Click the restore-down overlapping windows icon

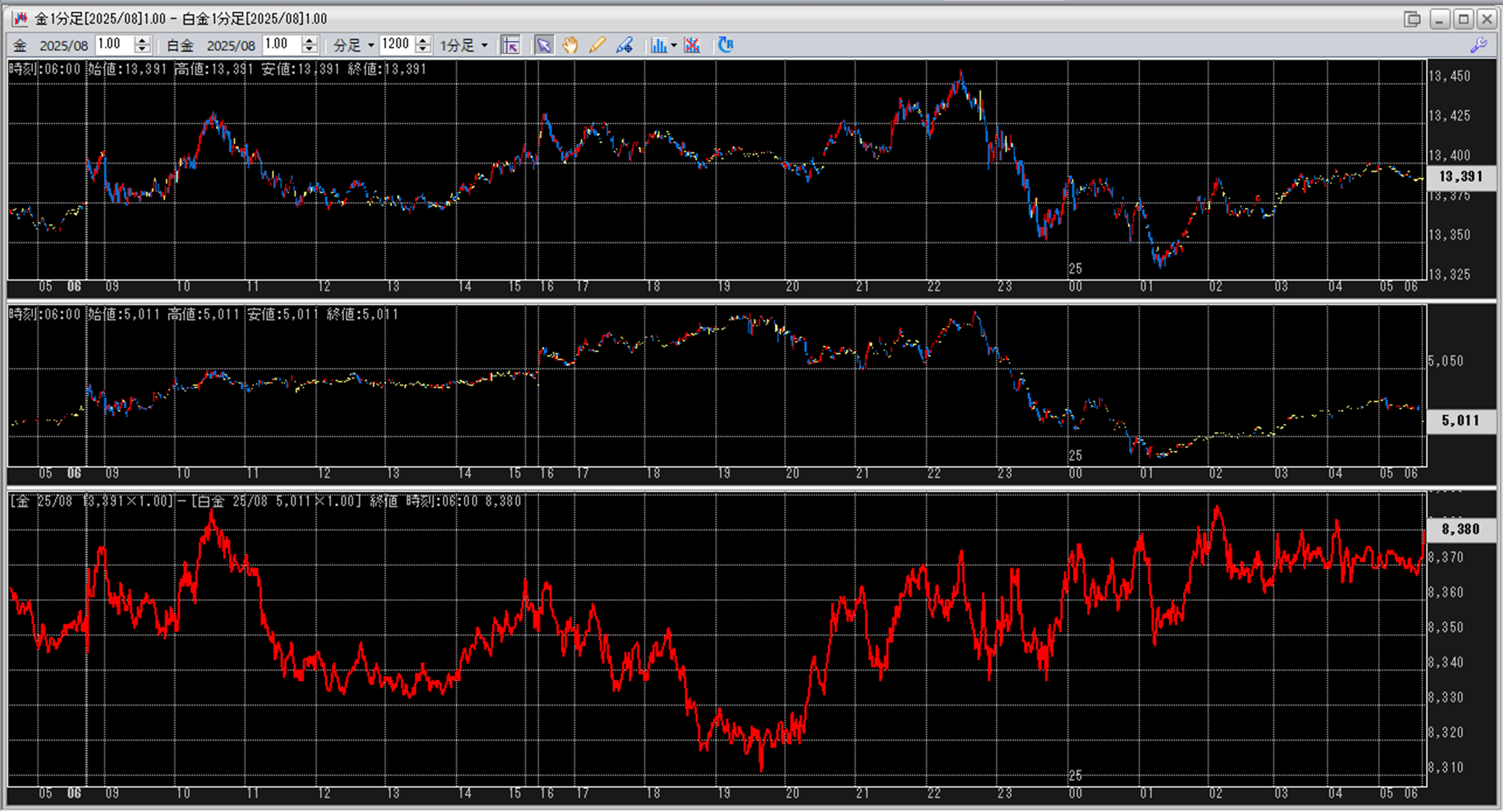pyautogui.click(x=1412, y=19)
